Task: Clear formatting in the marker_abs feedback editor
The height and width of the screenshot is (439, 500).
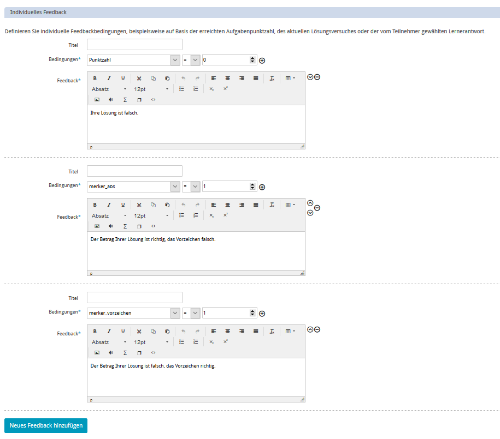Action: (272, 205)
